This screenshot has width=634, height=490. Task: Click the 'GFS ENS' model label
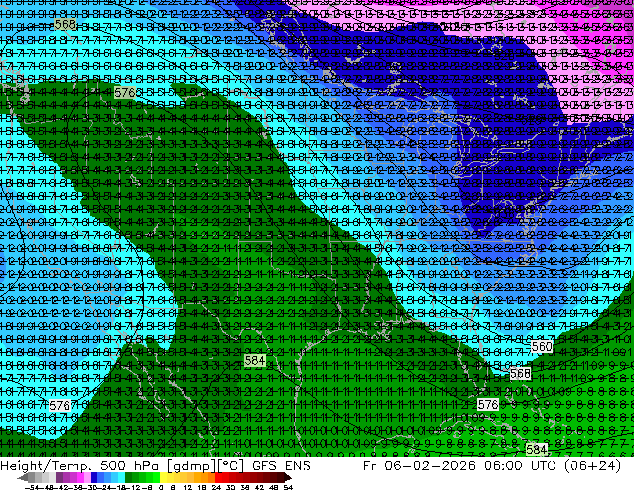[281, 466]
